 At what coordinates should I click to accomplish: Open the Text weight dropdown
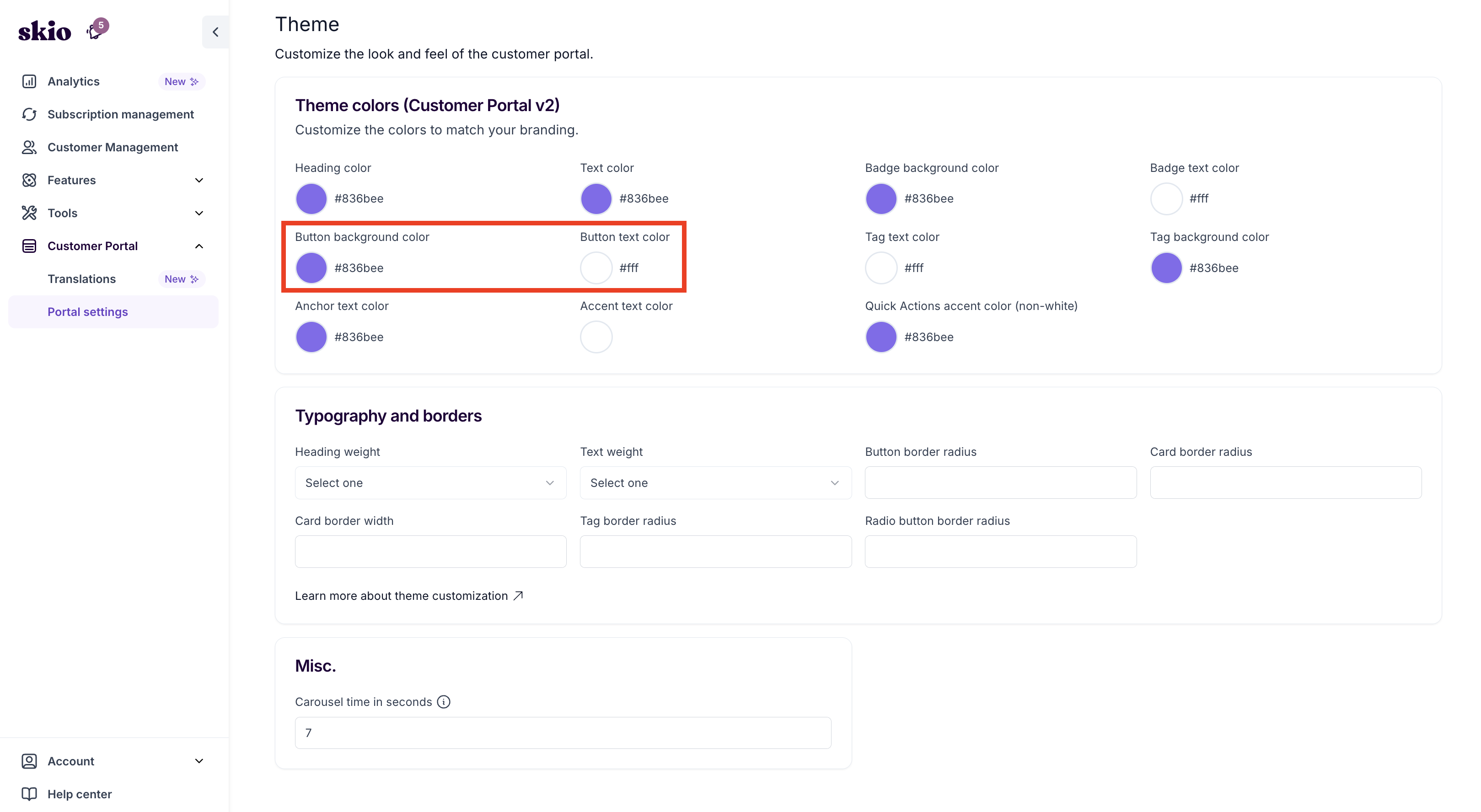click(716, 483)
